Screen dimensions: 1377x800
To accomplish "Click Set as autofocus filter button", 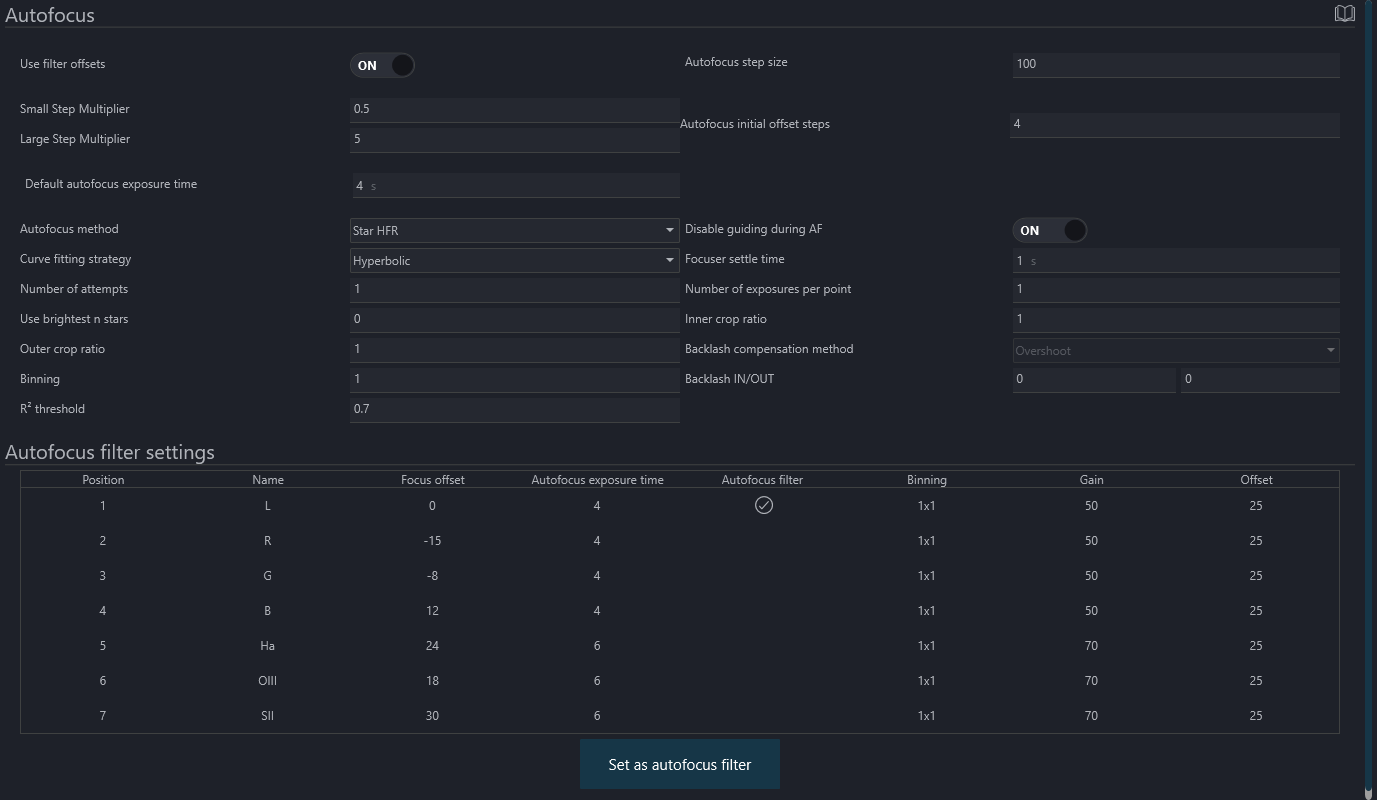I will click(x=680, y=764).
